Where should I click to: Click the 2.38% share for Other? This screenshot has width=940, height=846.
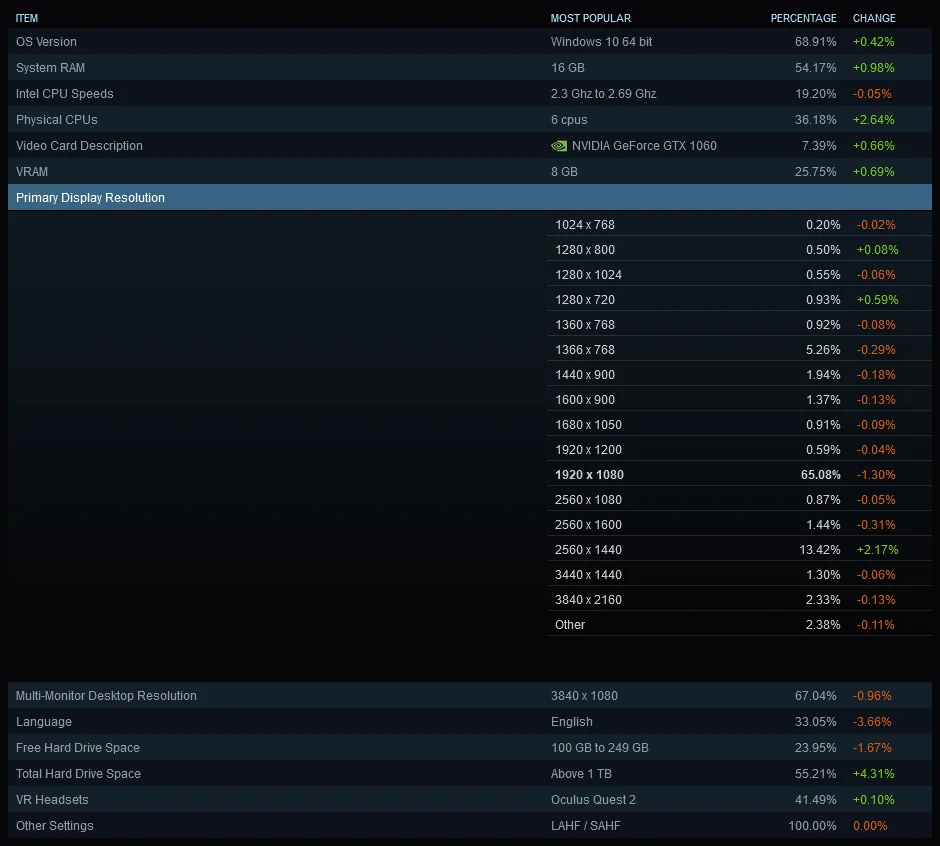[x=823, y=625]
